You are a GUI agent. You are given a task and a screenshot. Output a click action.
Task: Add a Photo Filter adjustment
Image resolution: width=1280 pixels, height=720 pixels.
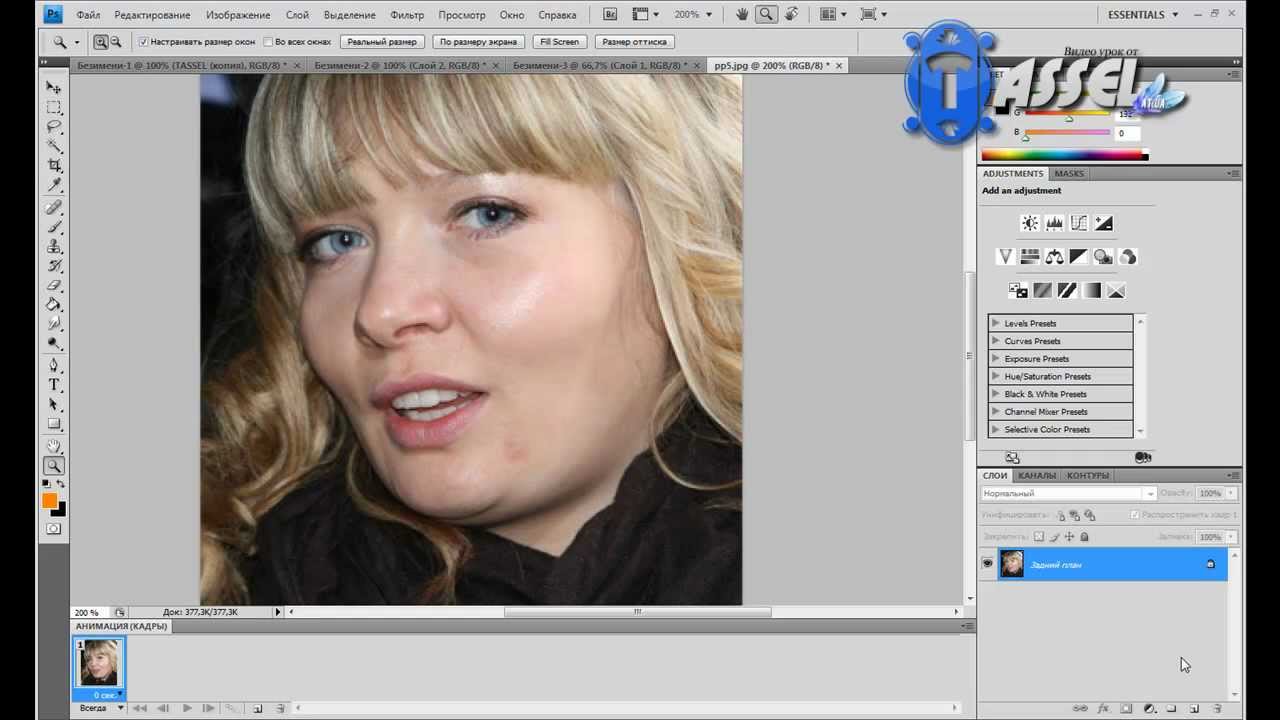click(1103, 257)
